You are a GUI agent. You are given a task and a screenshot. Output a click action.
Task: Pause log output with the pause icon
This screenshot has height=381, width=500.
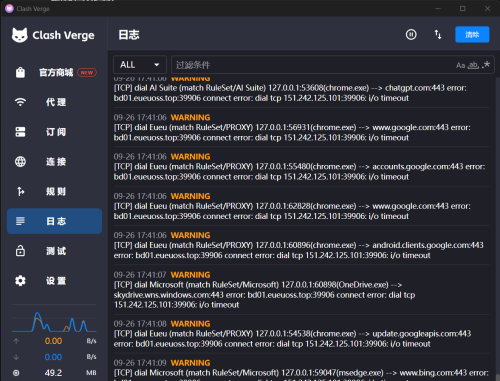(x=411, y=34)
